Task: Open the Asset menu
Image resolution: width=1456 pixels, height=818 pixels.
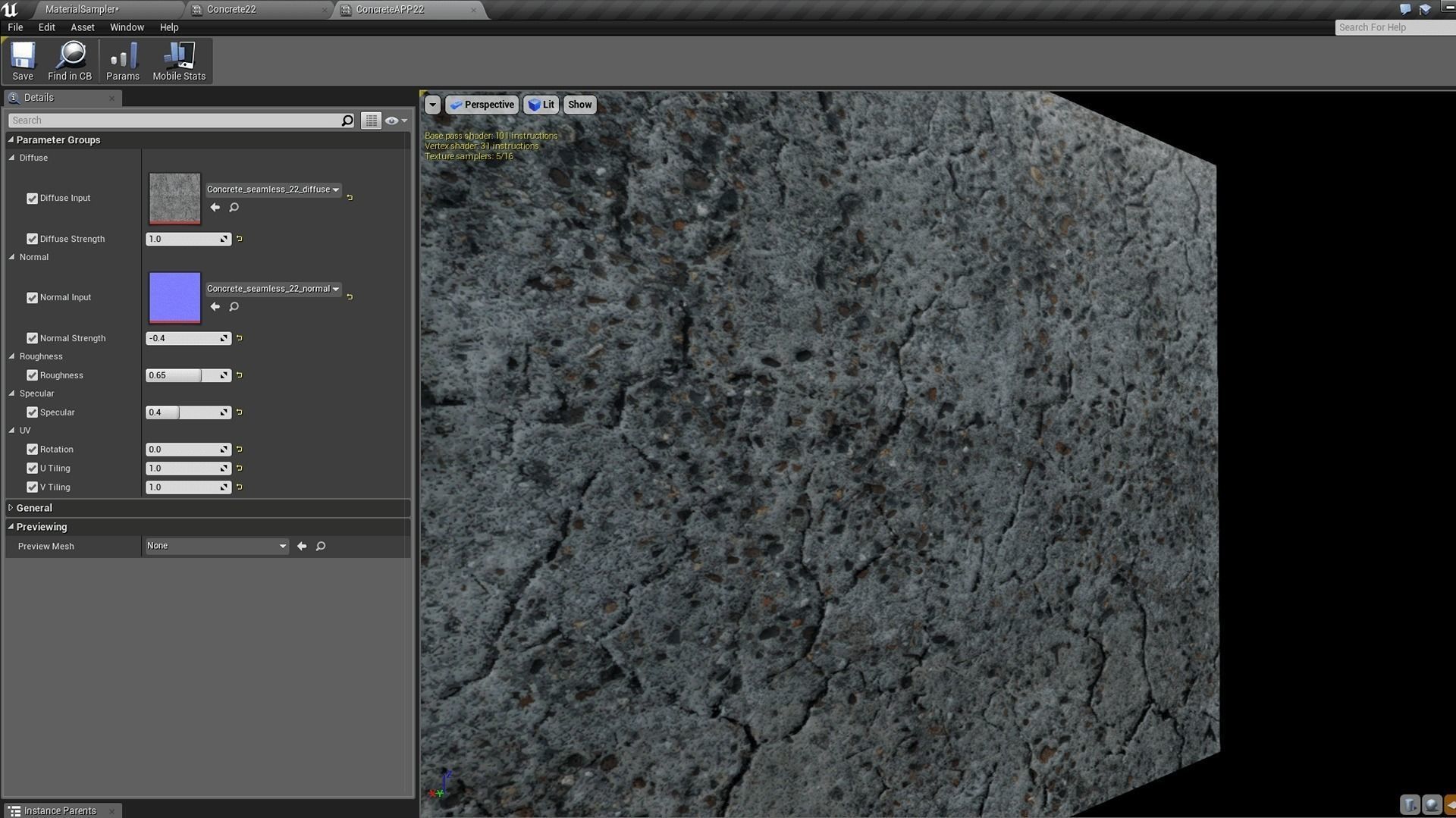Action: (x=82, y=27)
